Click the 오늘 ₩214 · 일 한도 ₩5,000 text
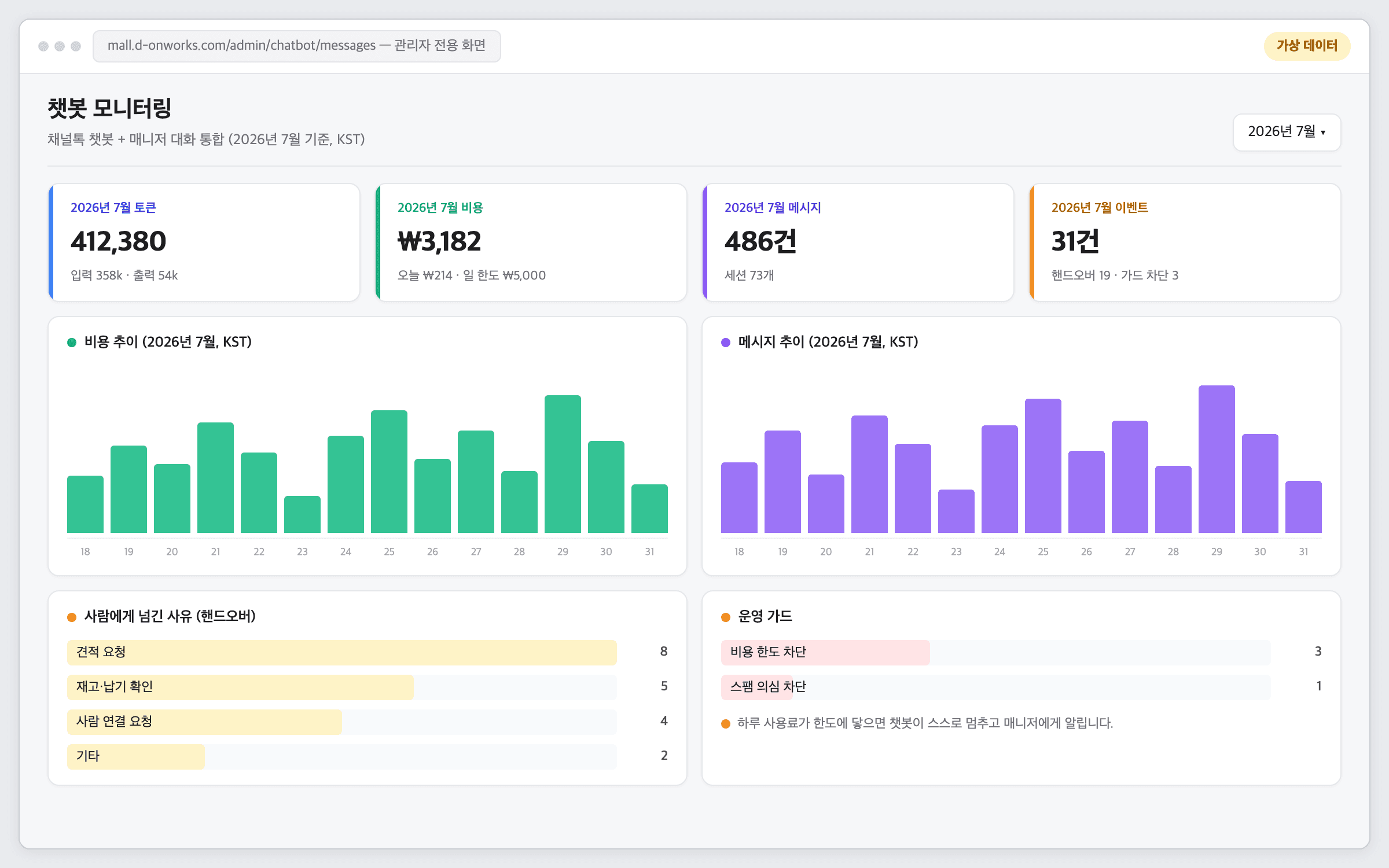 [x=472, y=275]
